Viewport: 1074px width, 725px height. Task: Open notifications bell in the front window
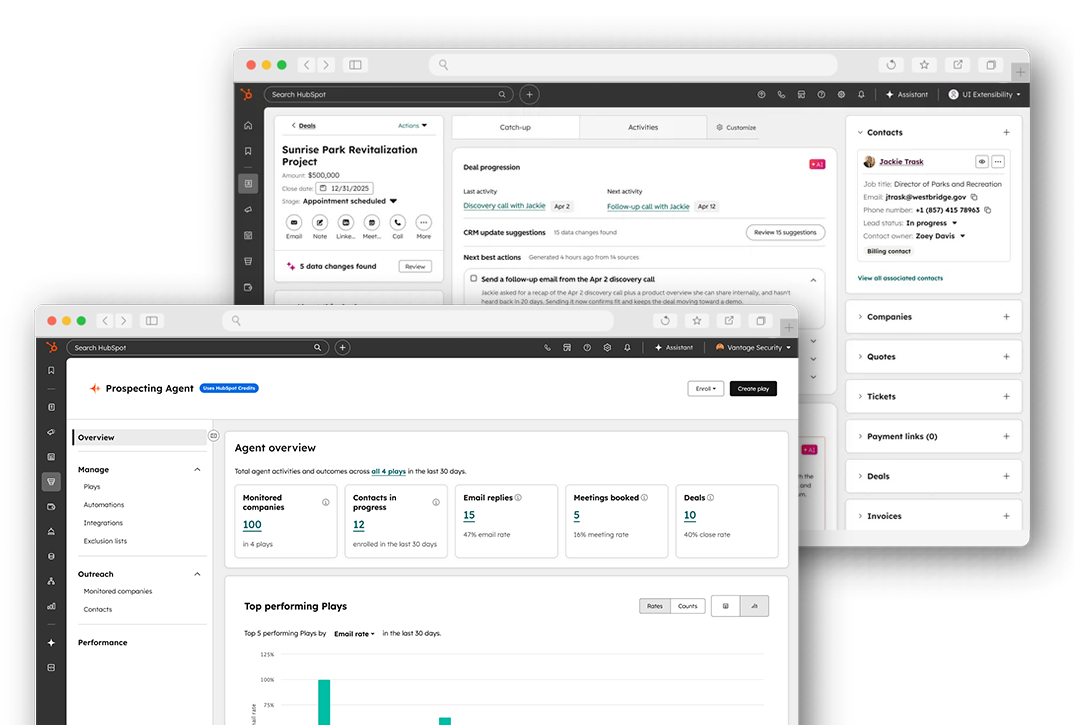[x=627, y=347]
